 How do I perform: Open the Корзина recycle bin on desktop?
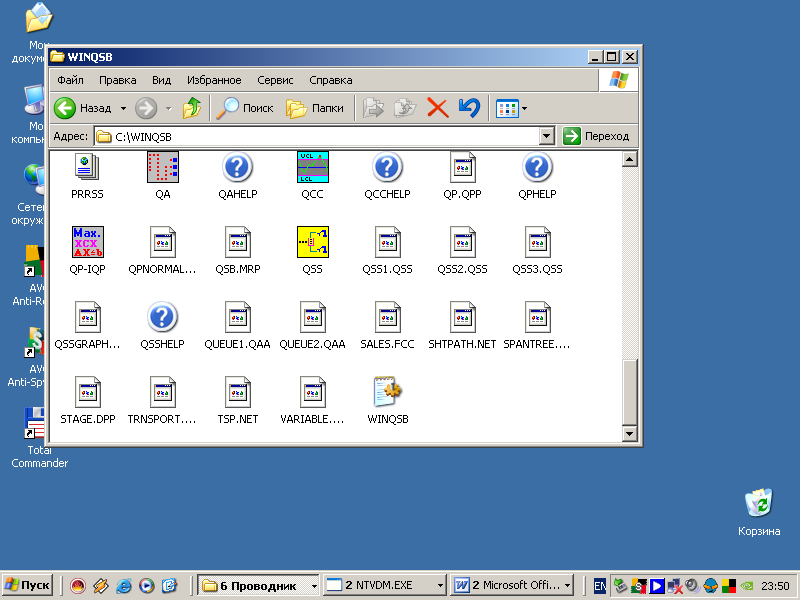tap(759, 512)
